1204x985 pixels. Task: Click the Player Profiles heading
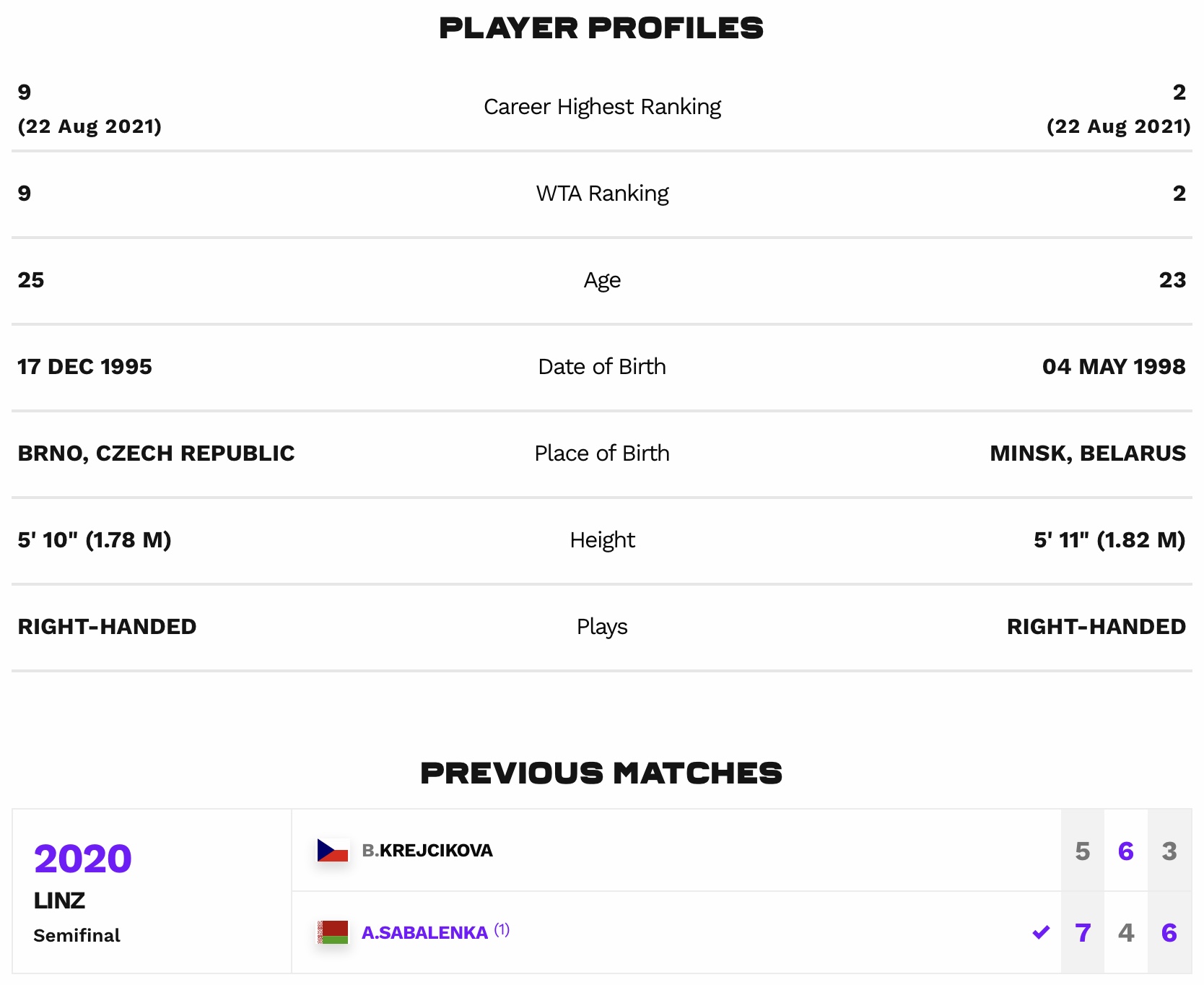coord(601,28)
